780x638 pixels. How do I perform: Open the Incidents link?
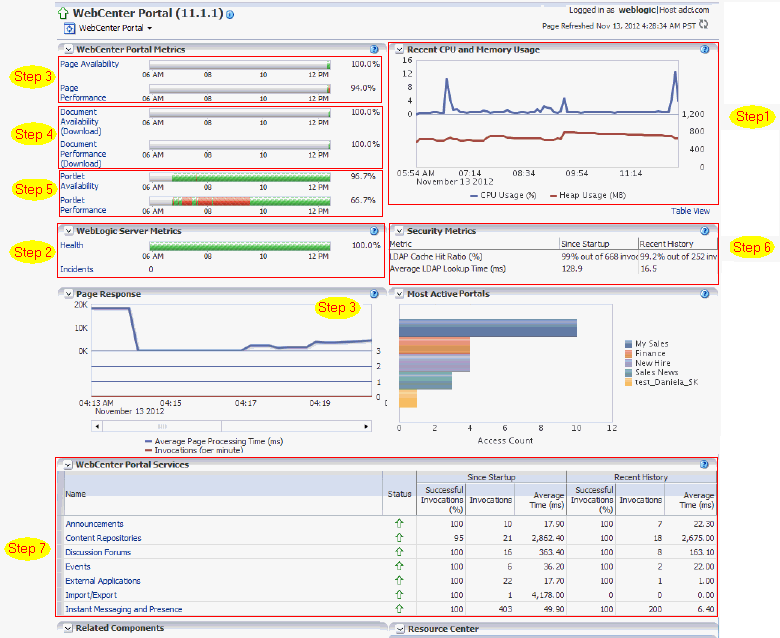(77, 269)
